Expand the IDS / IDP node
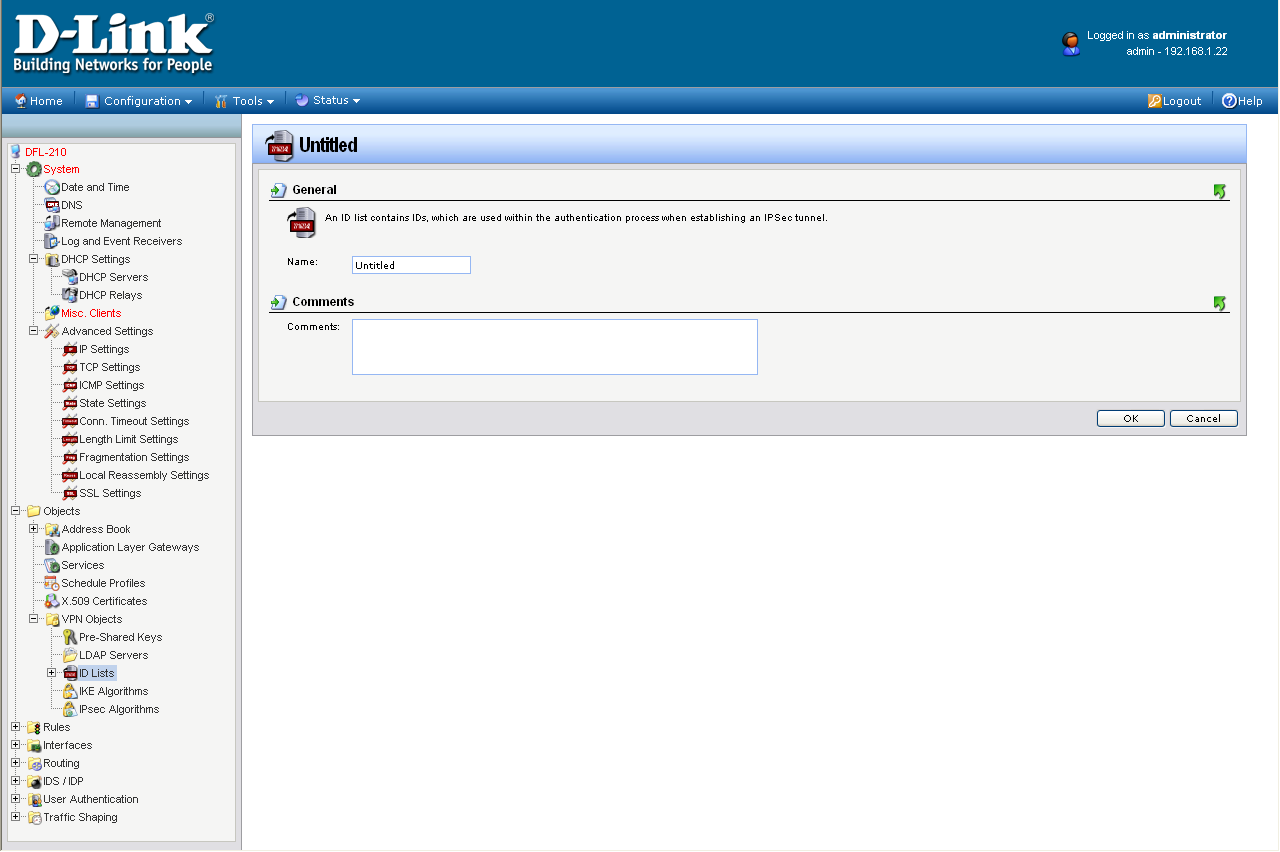 point(15,781)
